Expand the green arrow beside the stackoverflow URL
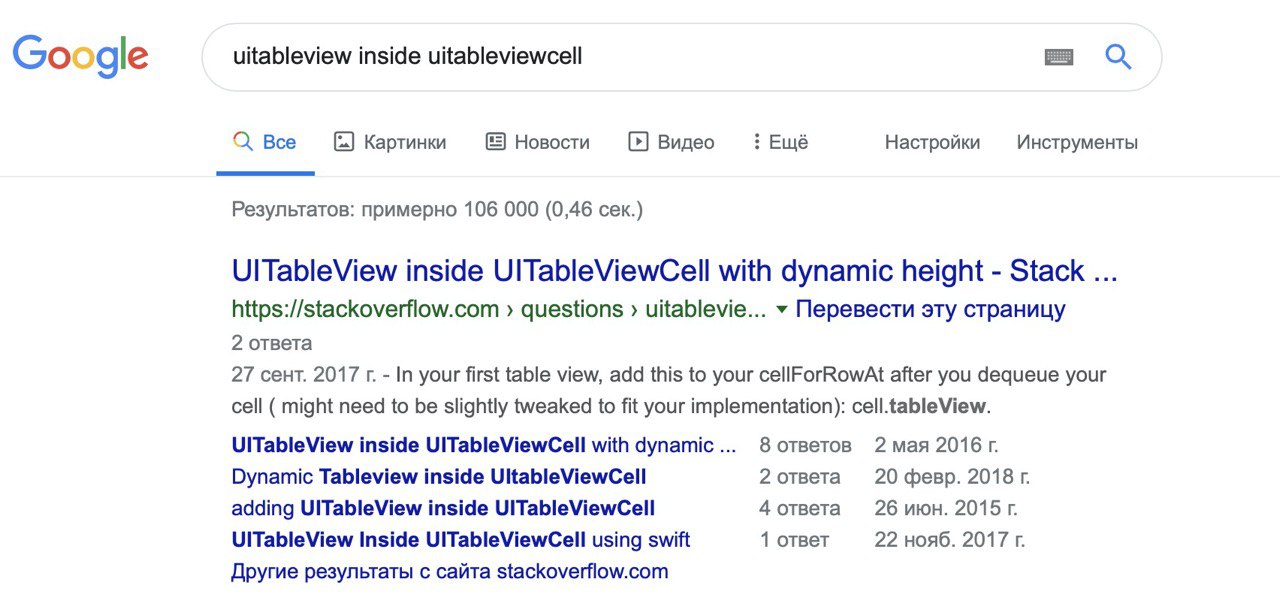 tap(782, 309)
